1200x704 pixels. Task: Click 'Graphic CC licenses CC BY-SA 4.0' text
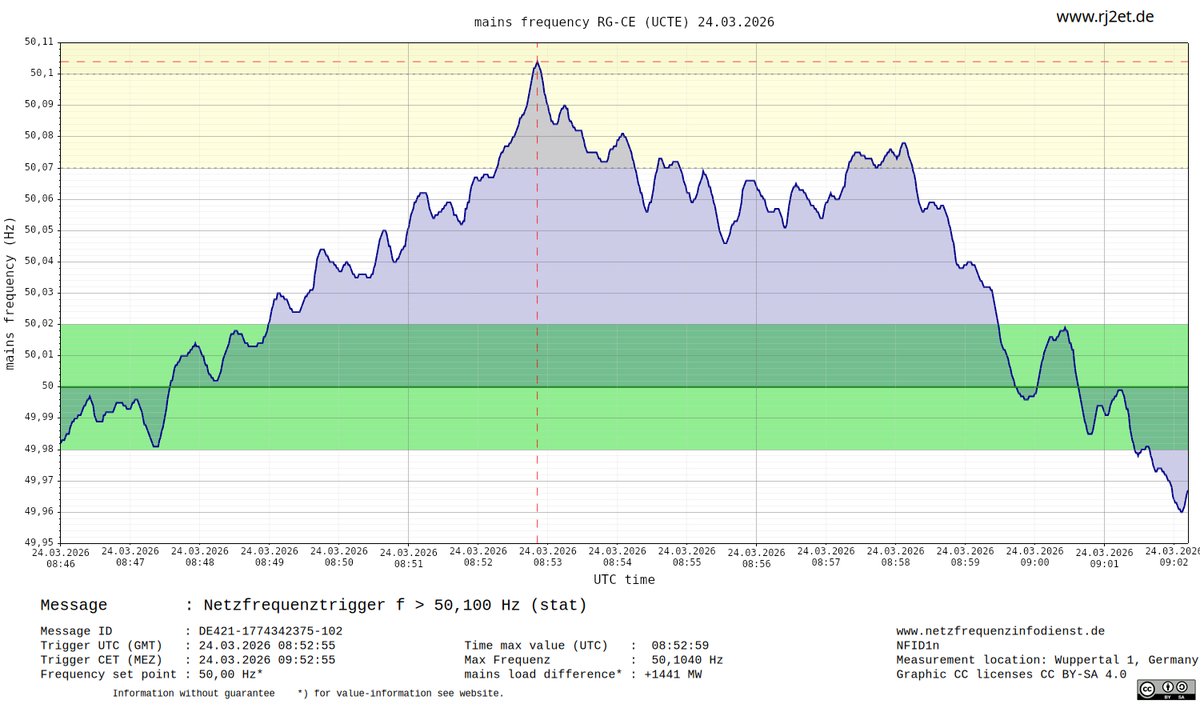[1011, 675]
